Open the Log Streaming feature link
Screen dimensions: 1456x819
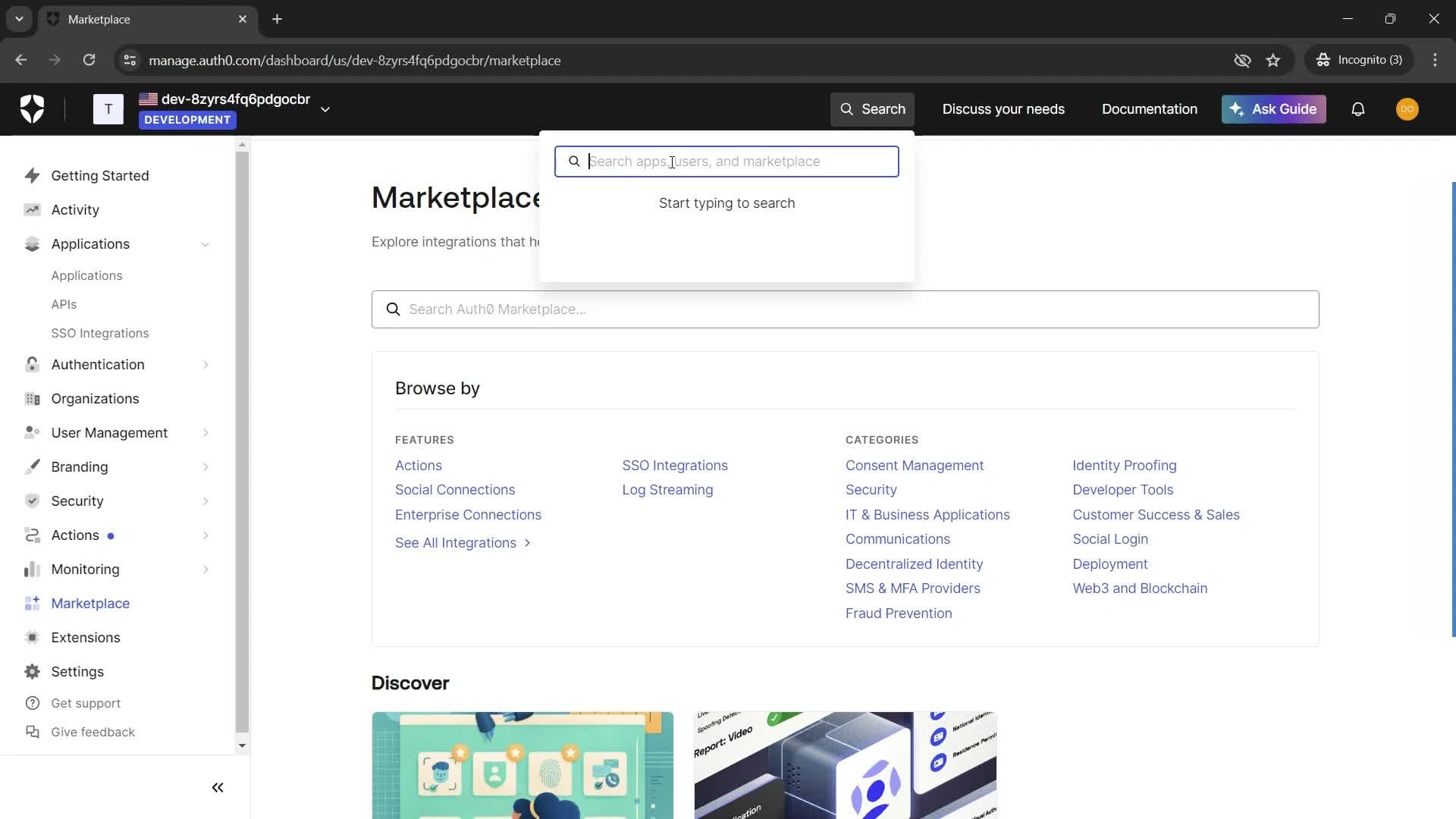pyautogui.click(x=667, y=490)
